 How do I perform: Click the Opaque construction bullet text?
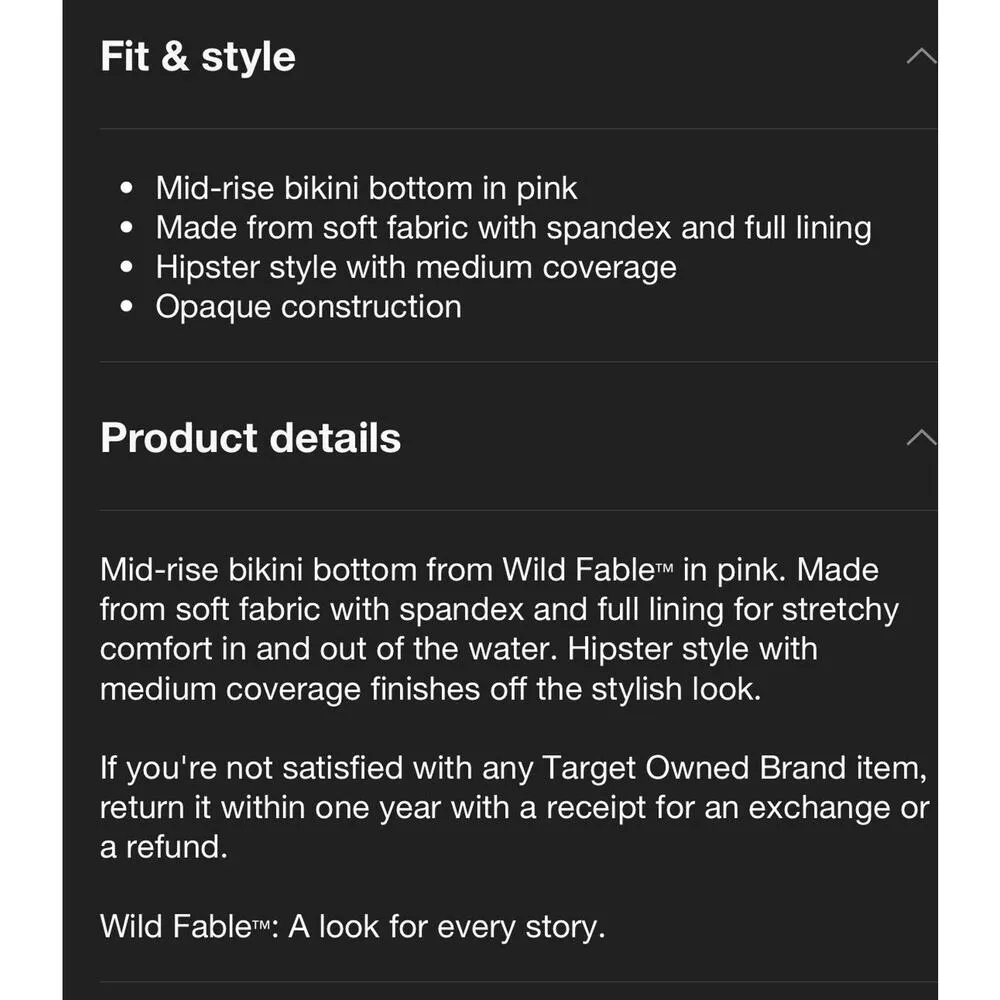tap(308, 306)
